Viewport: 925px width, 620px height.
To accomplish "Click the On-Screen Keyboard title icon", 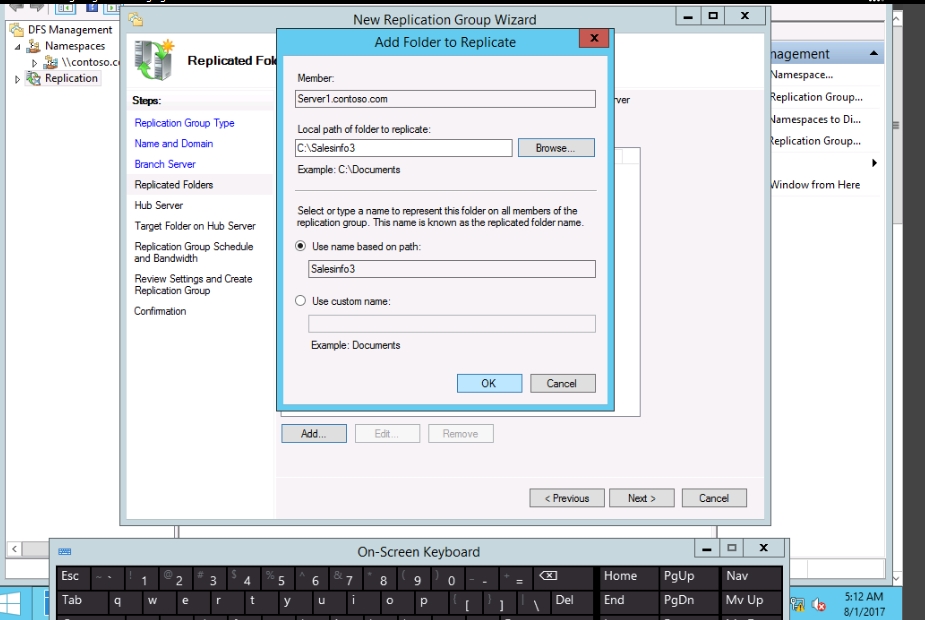I will [x=65, y=551].
